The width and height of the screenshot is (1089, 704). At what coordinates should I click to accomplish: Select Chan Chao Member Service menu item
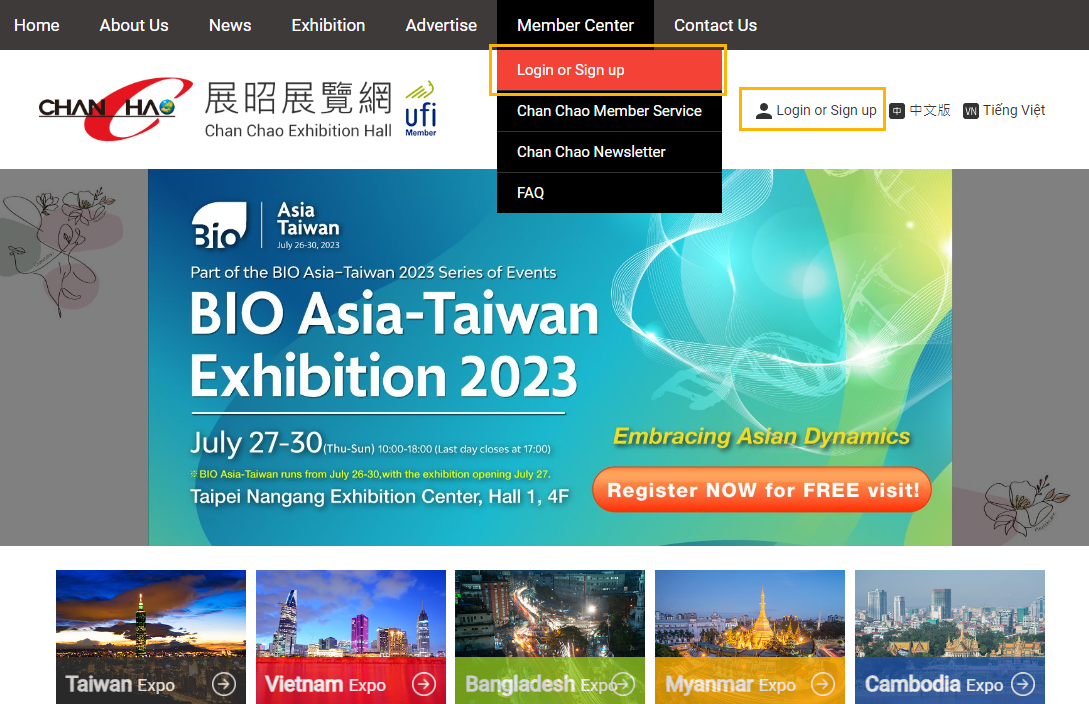(609, 111)
